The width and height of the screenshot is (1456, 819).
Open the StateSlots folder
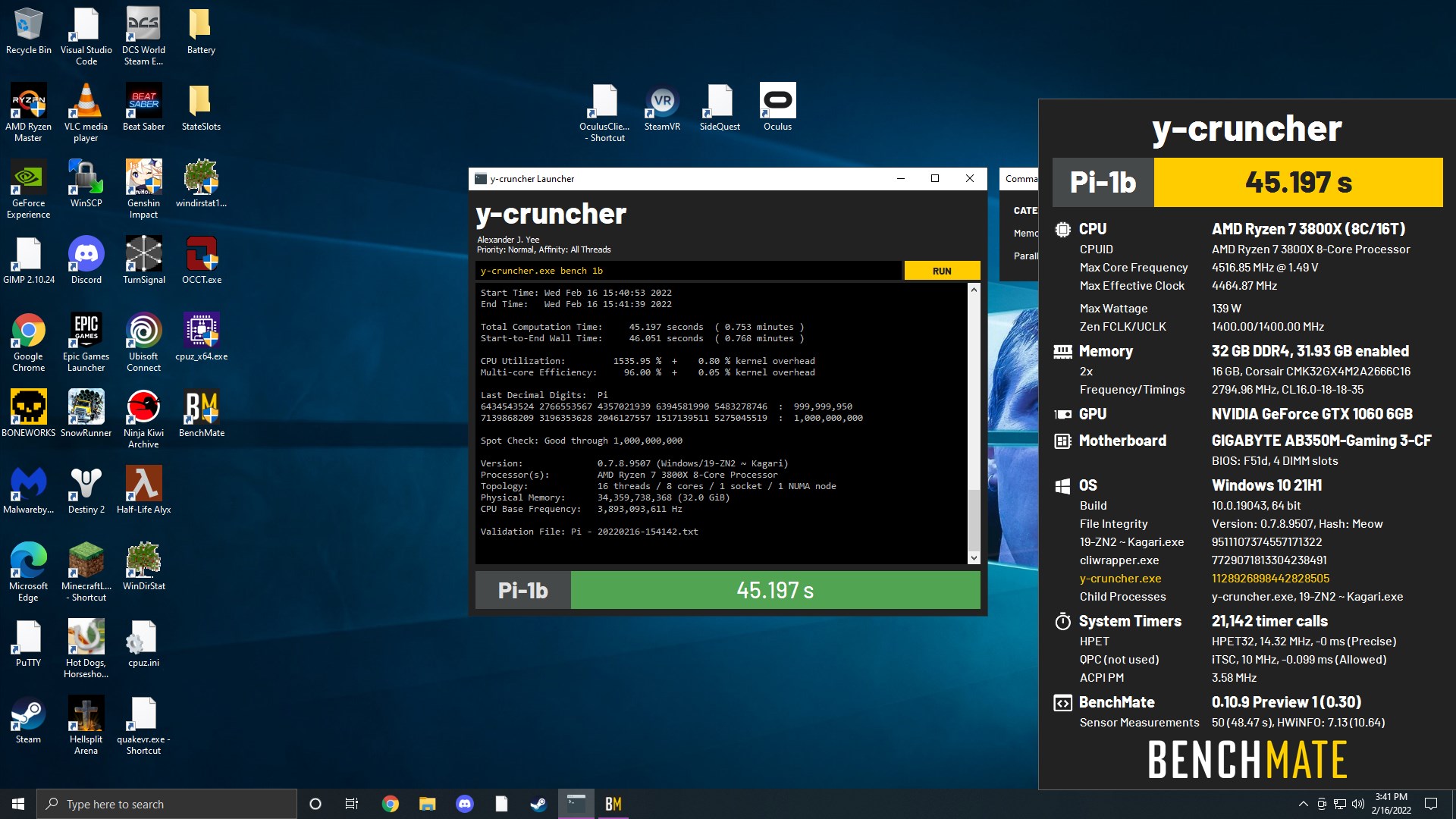click(x=201, y=108)
